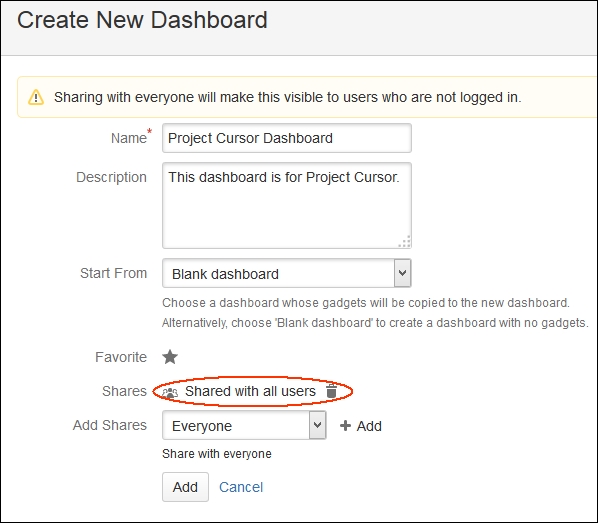Delete the 'Shared with all users' share
Screen dimensions: 598x523
tap(331, 391)
